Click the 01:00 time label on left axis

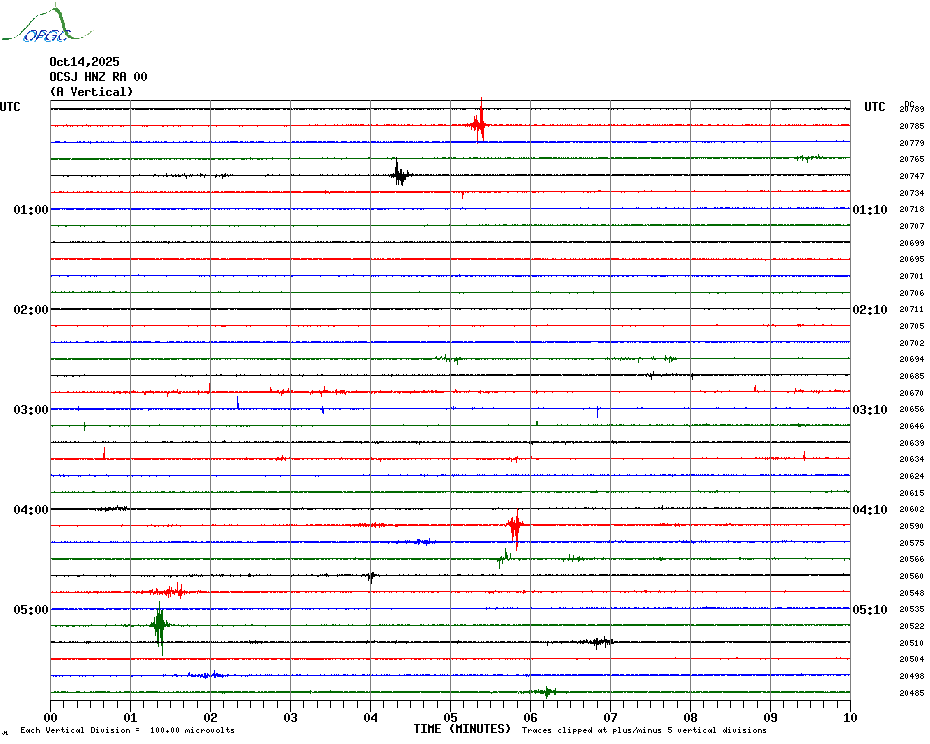(31, 210)
